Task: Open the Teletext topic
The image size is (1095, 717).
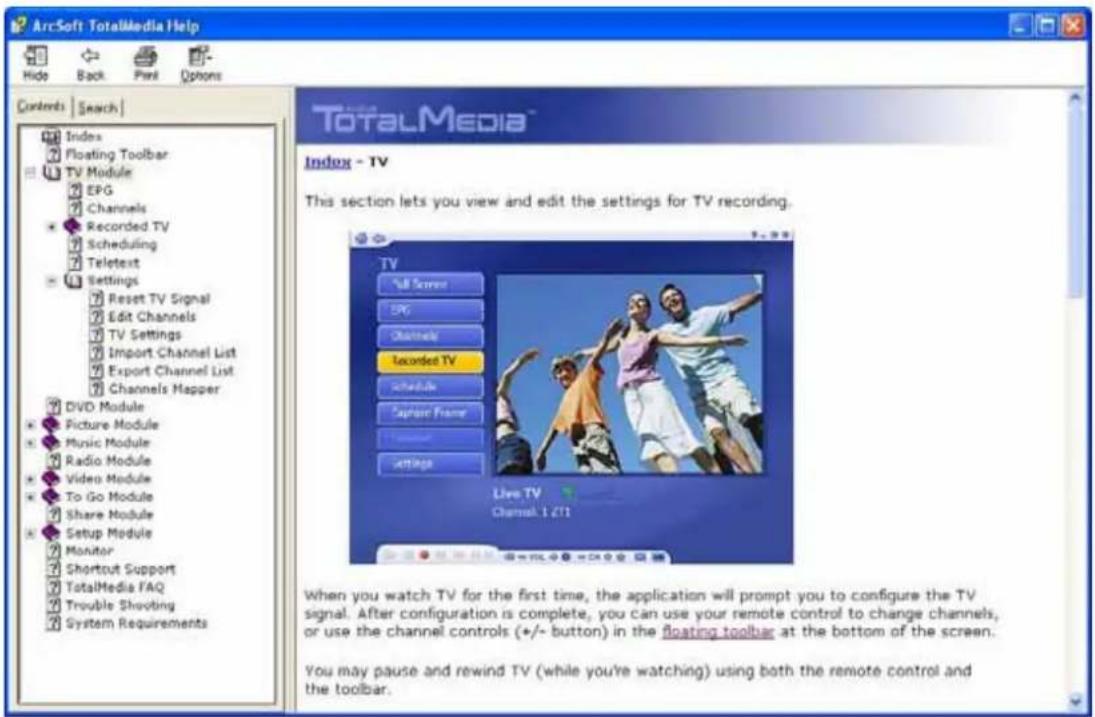Action: click(x=112, y=263)
